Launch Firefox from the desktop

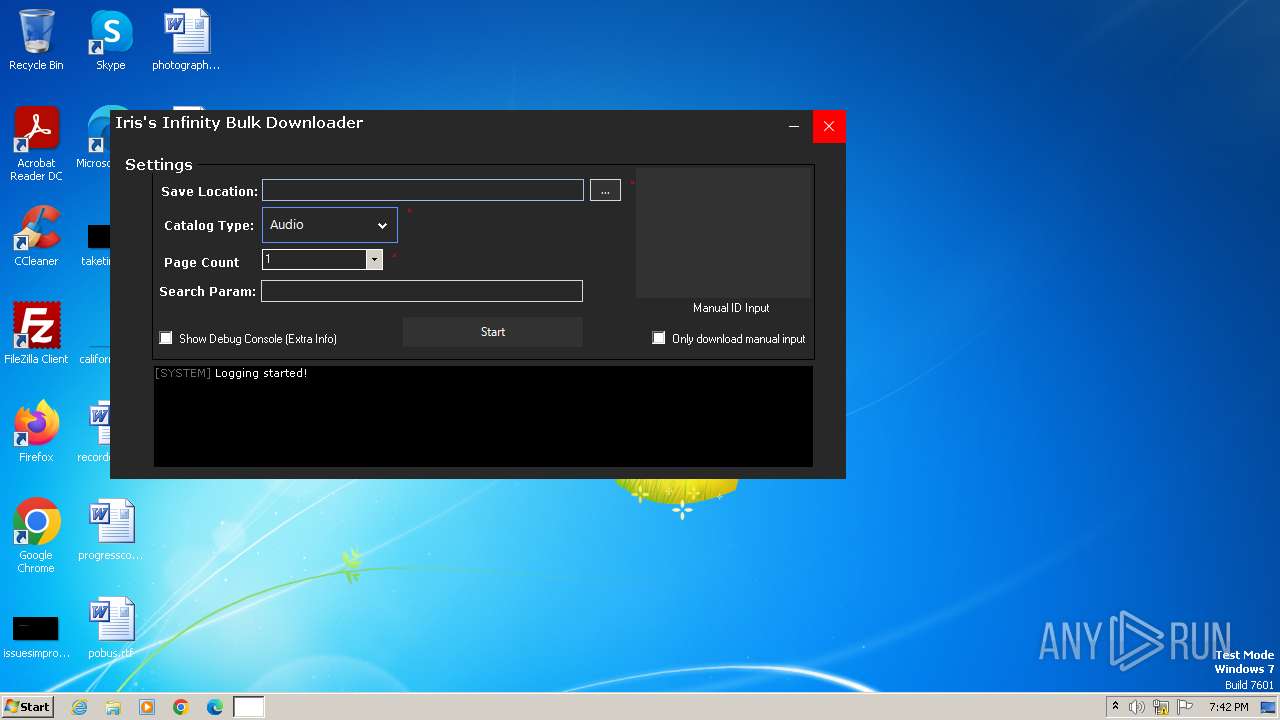pos(36,431)
